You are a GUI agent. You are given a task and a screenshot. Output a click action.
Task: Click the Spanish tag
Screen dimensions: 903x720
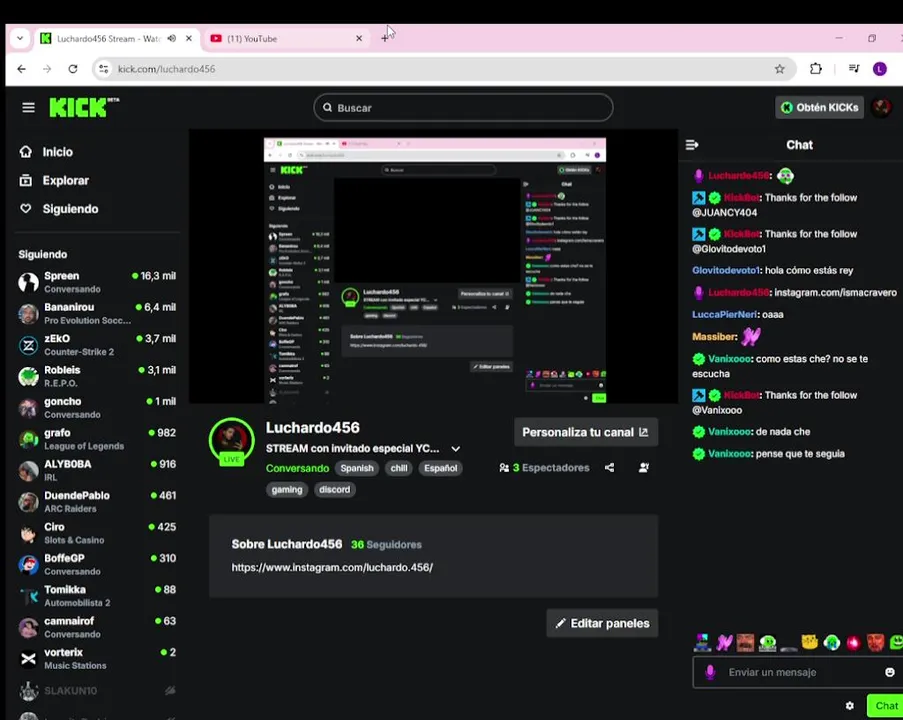point(357,468)
